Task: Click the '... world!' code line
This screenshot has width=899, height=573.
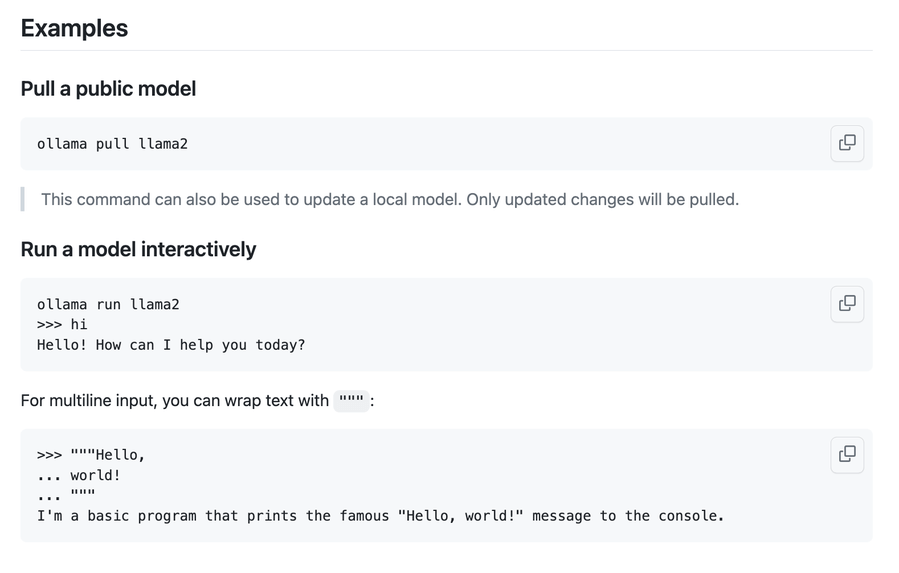Action: point(79,475)
